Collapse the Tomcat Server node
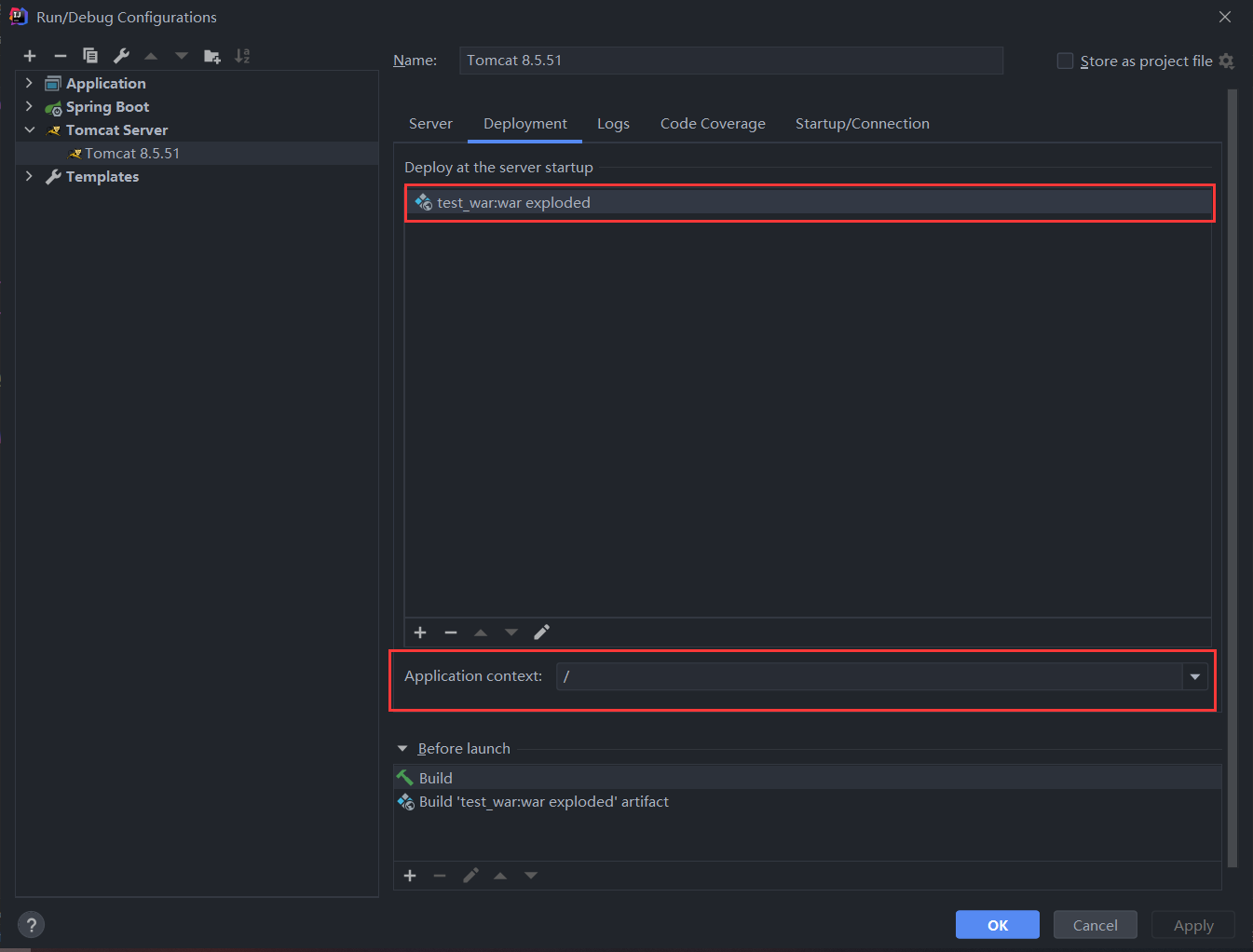1253x952 pixels. pyautogui.click(x=29, y=129)
